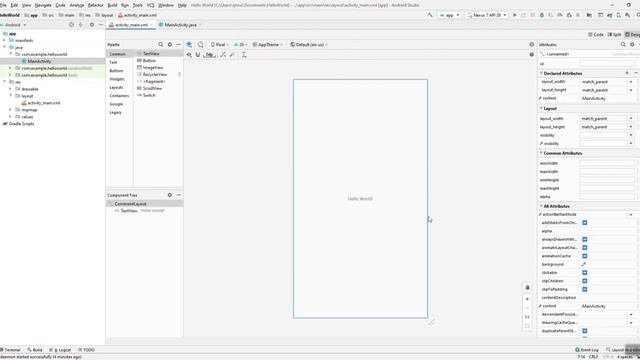Pick background resource with the picker icon
Image resolution: width=640 pixels, height=360 pixels.
pyautogui.click(x=584, y=264)
